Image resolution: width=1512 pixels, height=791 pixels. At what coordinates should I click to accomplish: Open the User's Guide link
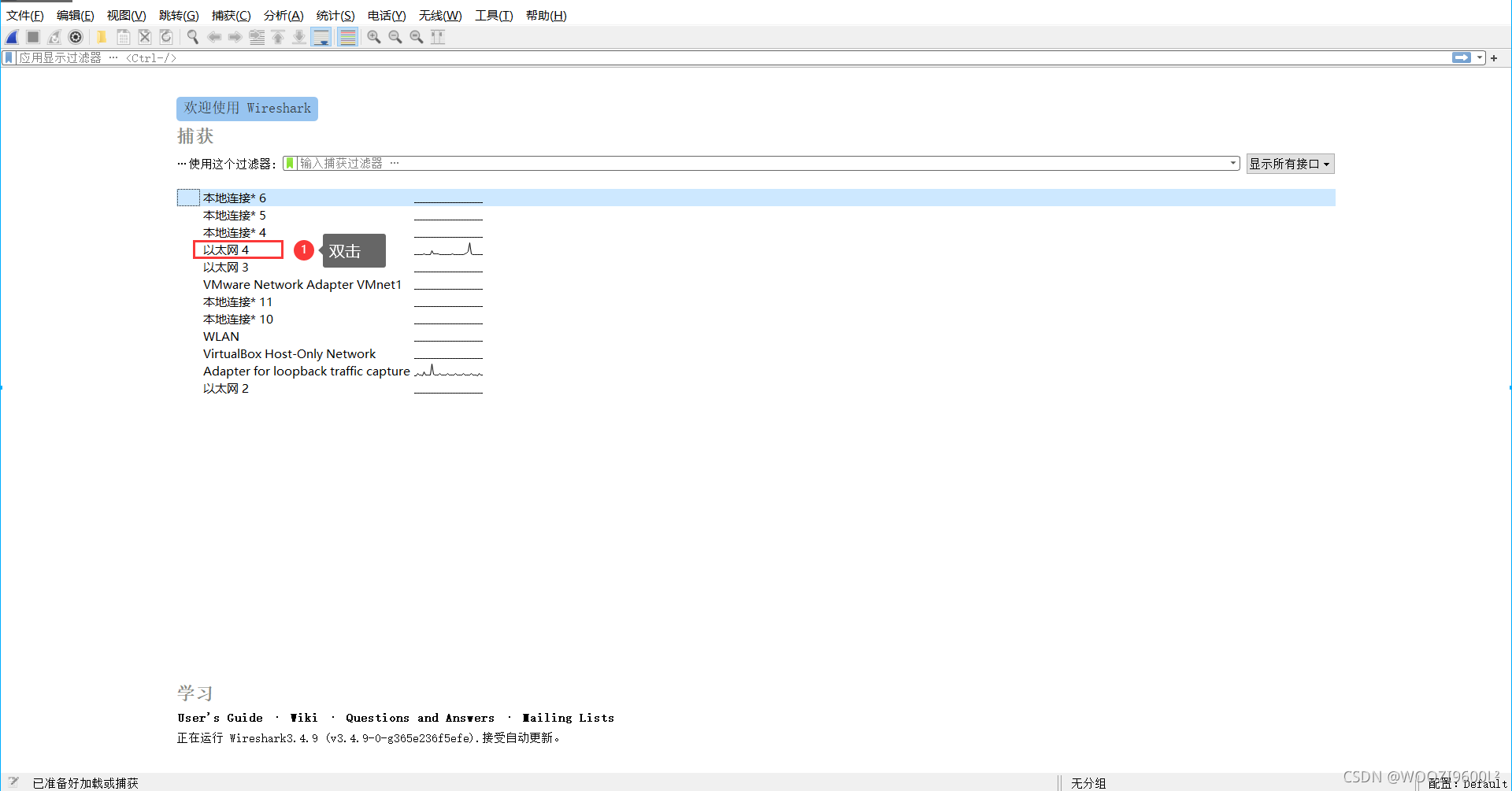coord(220,718)
